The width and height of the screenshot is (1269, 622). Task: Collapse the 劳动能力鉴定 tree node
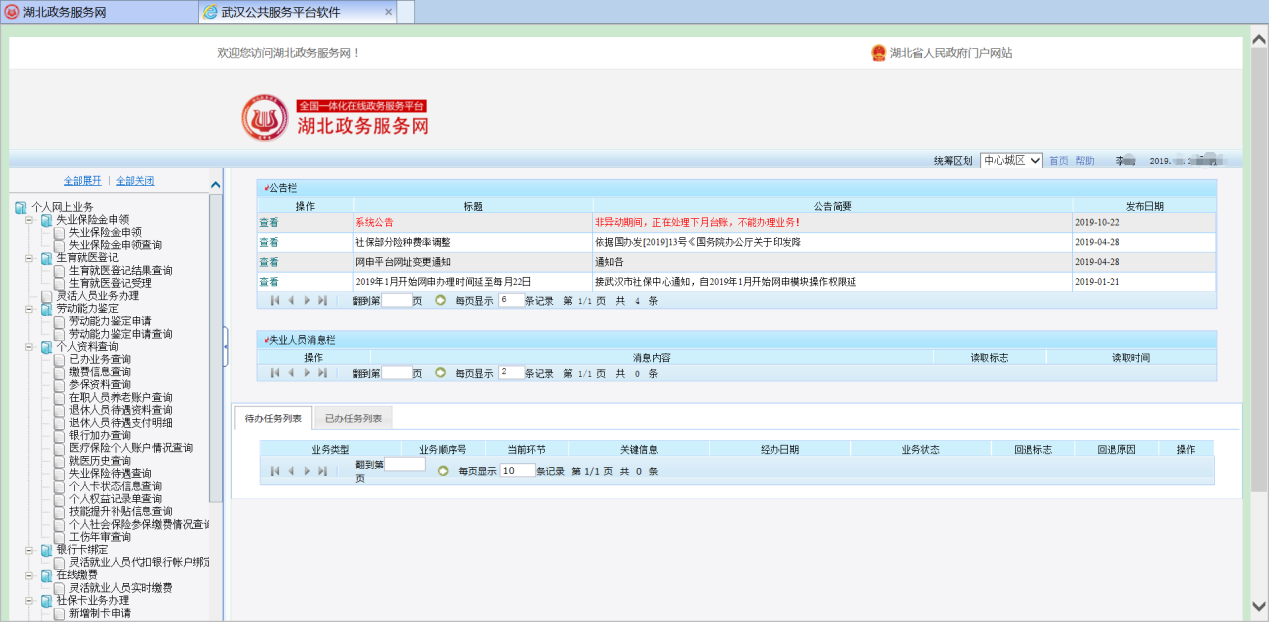[29, 309]
